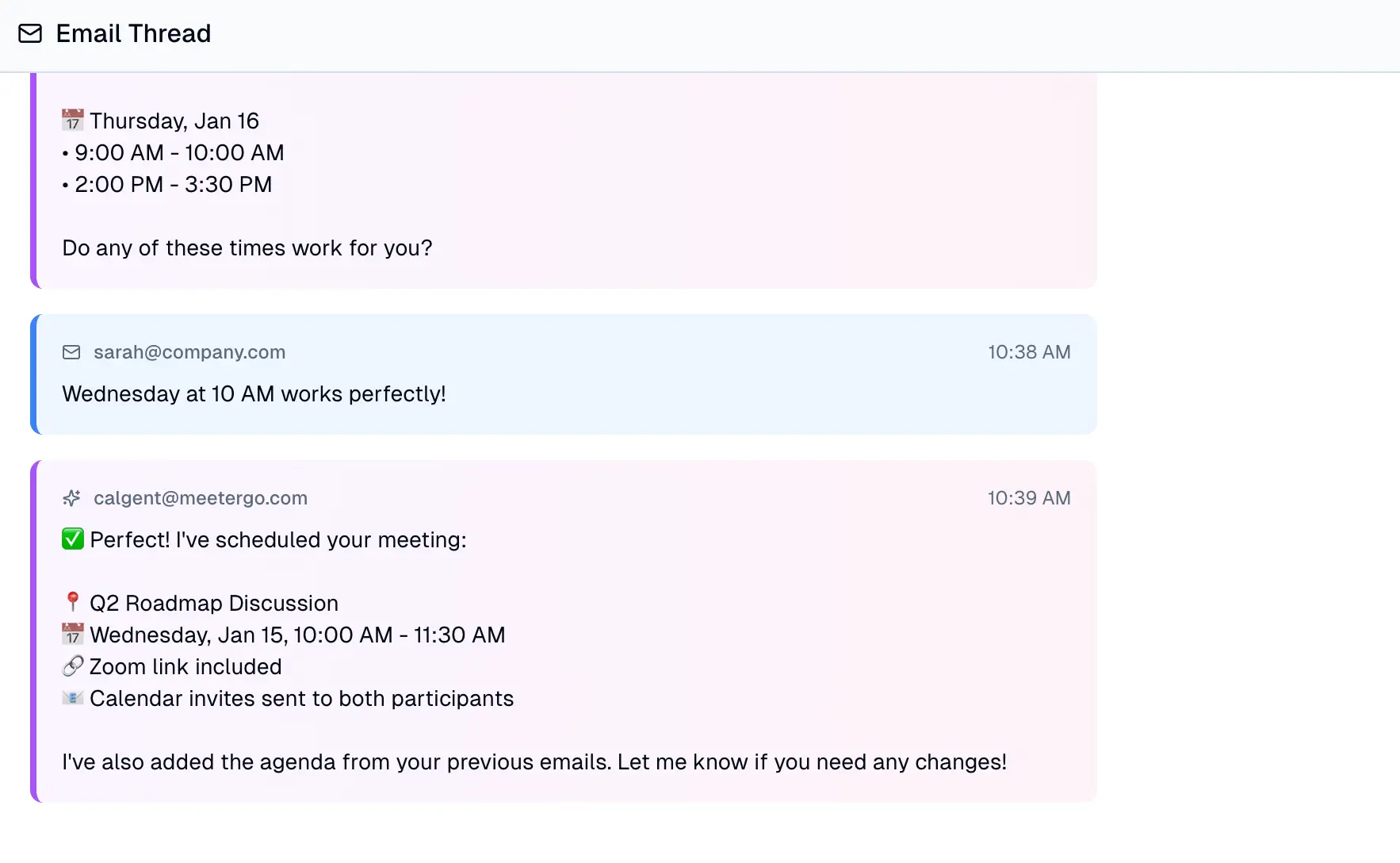Click the chain link icon by Zoom
This screenshot has height=863, width=1400.
[73, 665]
